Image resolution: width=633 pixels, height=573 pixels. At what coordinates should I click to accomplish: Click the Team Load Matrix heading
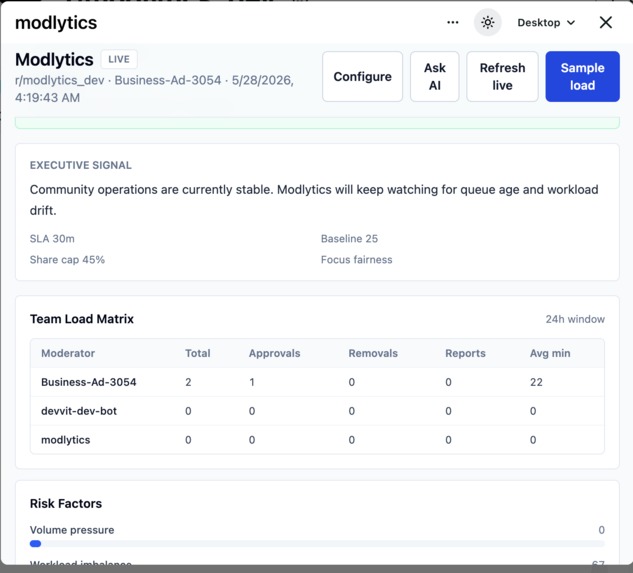82,319
